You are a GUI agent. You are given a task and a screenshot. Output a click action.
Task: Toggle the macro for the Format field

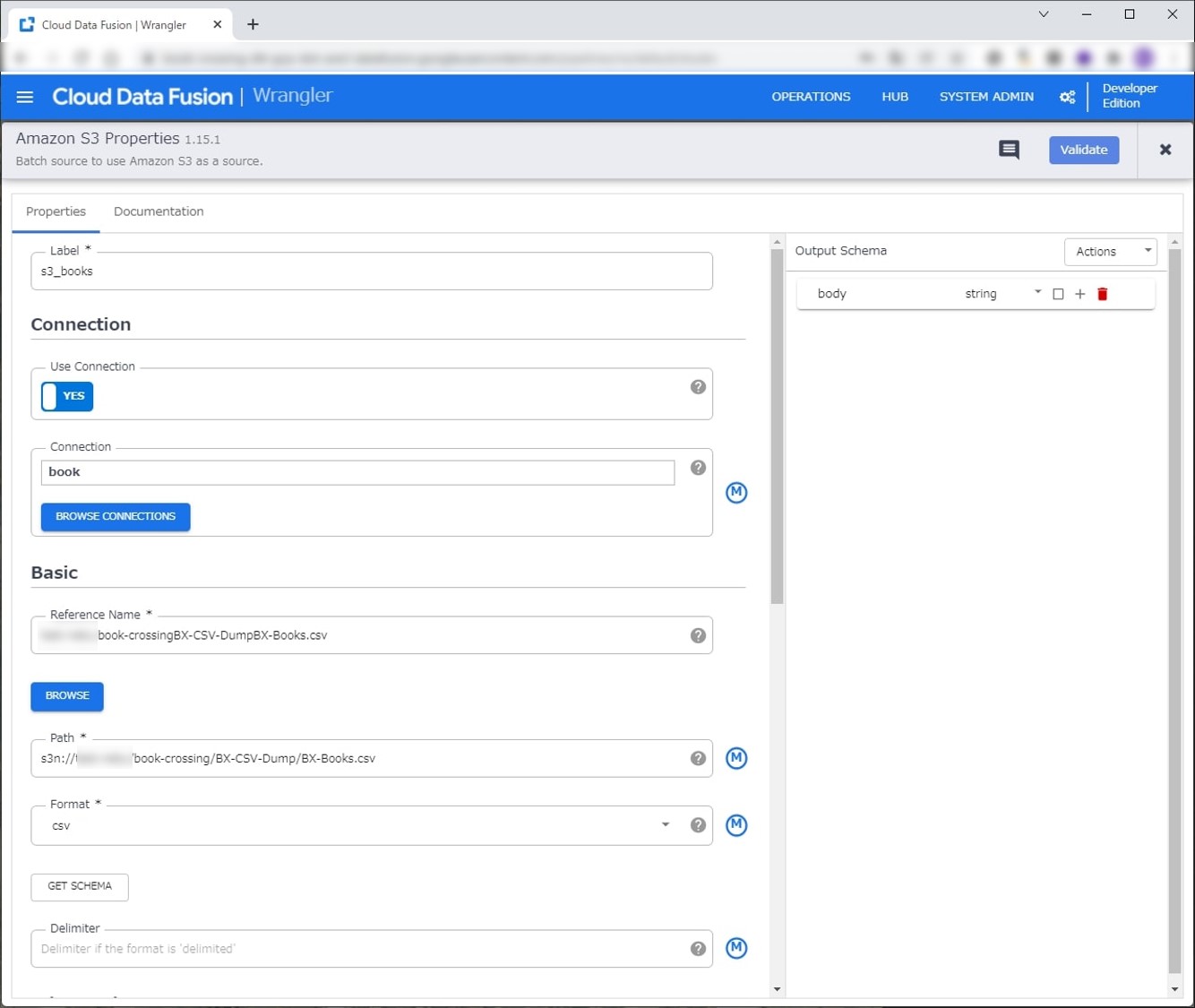pos(736,825)
